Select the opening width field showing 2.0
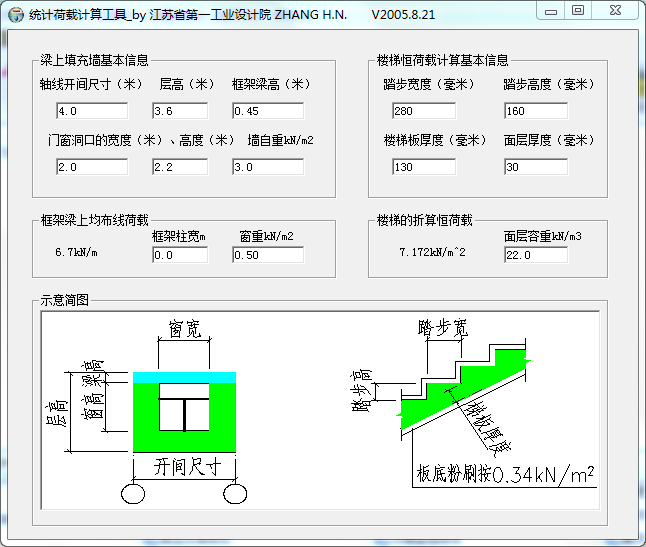Image resolution: width=646 pixels, height=547 pixels. tap(92, 167)
